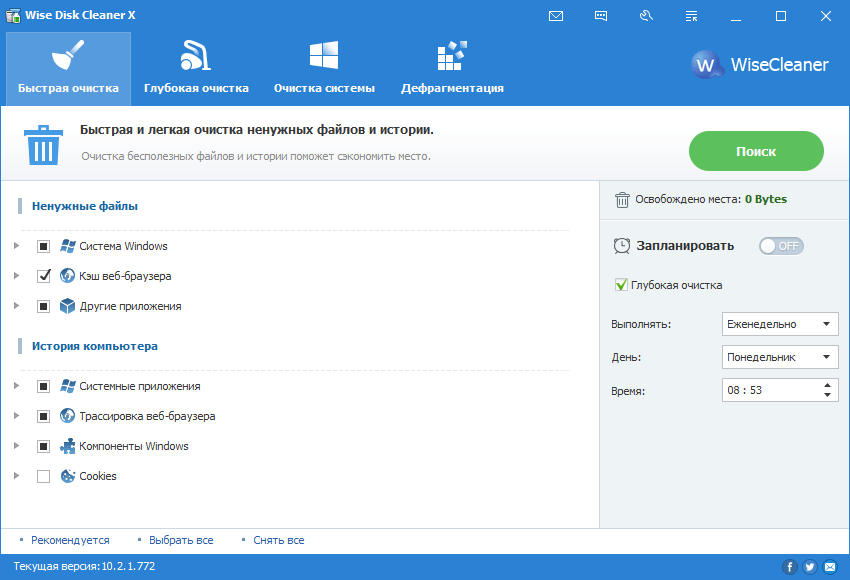The height and width of the screenshot is (580, 850).
Task: Toggle the Система Windows checkbox
Action: pos(43,246)
